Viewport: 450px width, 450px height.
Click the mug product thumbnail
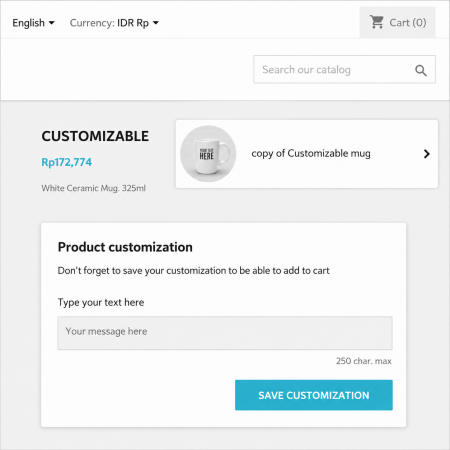click(x=208, y=154)
